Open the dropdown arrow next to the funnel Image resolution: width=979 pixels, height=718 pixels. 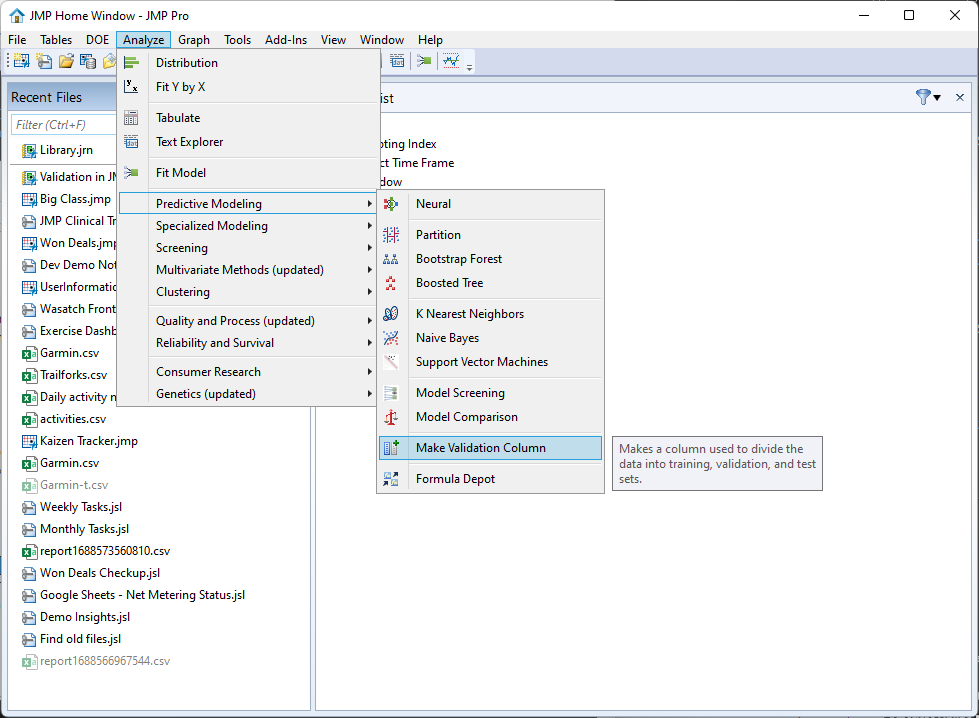point(937,97)
